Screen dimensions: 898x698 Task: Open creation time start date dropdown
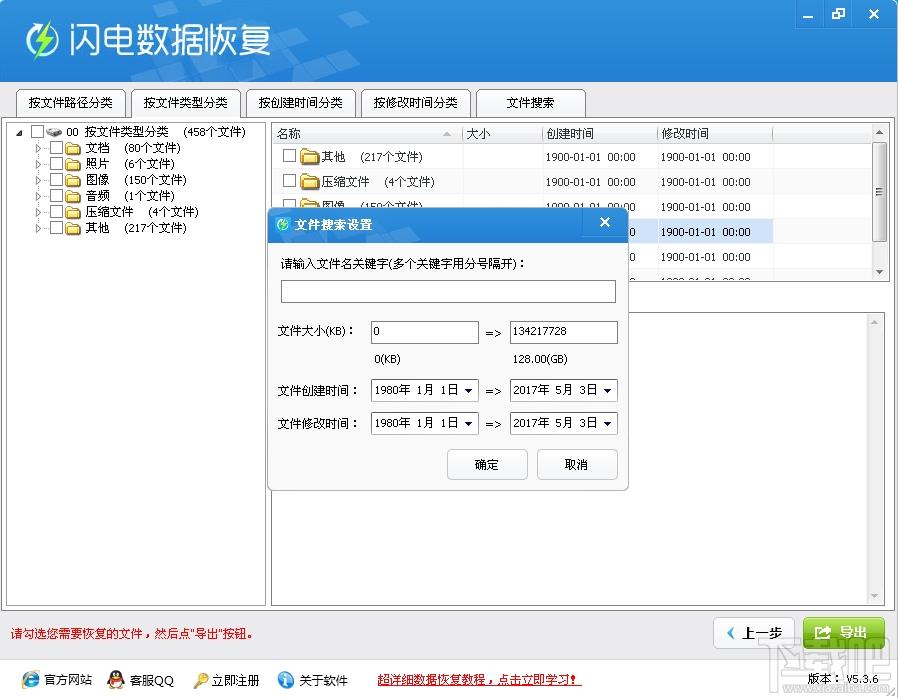pyautogui.click(x=468, y=391)
